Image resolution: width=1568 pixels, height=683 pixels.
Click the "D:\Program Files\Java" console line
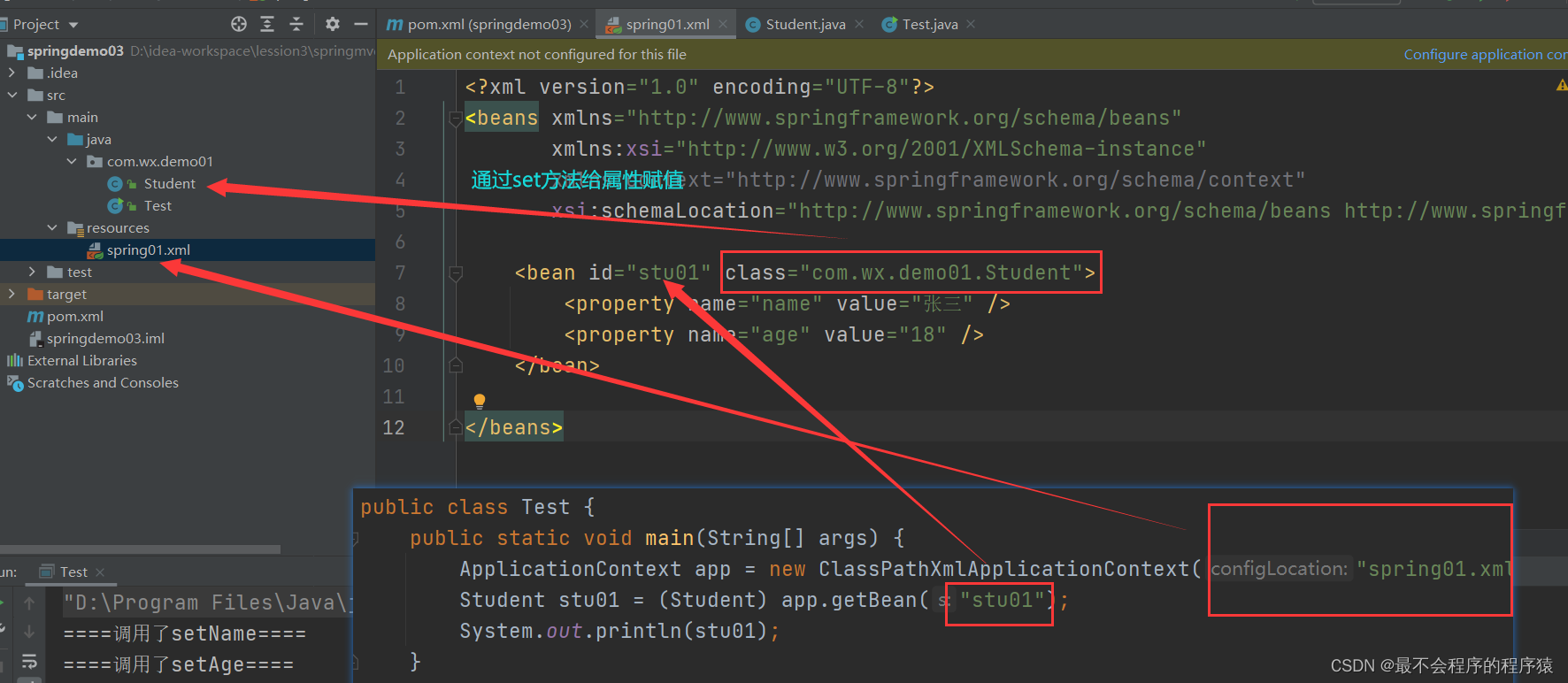tap(207, 603)
